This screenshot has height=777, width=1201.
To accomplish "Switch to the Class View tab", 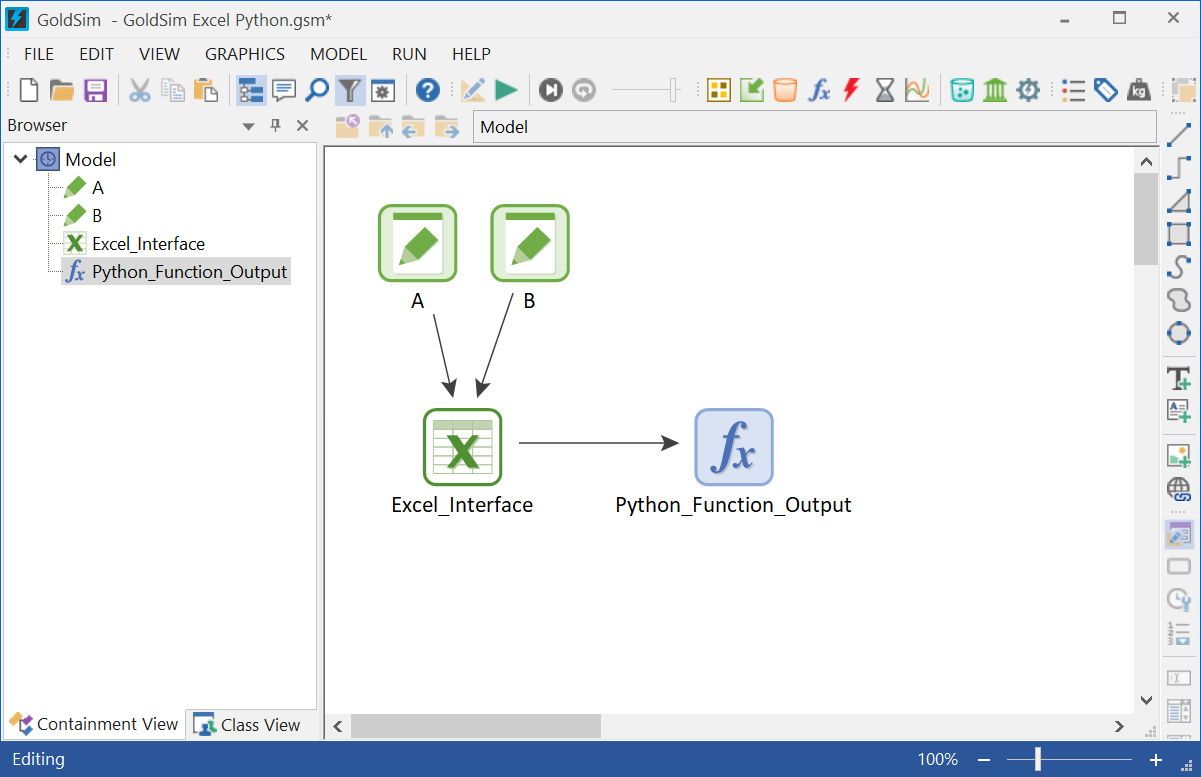I will pos(248,725).
